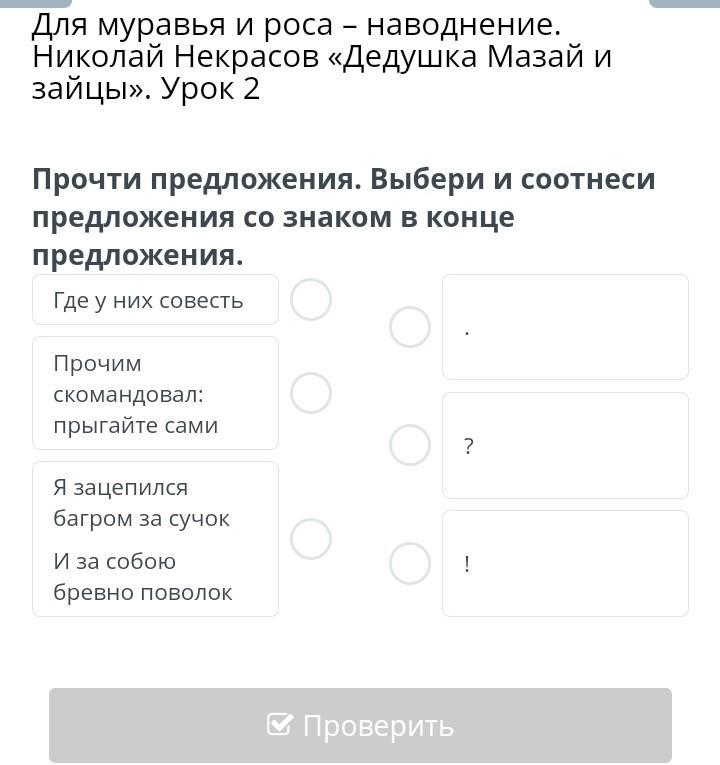
Task: Click the 'И за собою бревно поволок' text
Action: click(142, 577)
